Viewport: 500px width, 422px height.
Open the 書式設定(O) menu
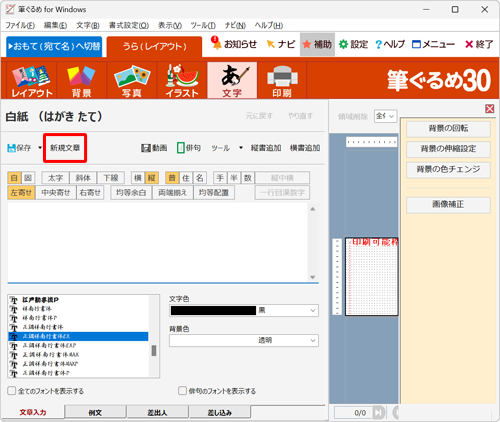coord(129,25)
